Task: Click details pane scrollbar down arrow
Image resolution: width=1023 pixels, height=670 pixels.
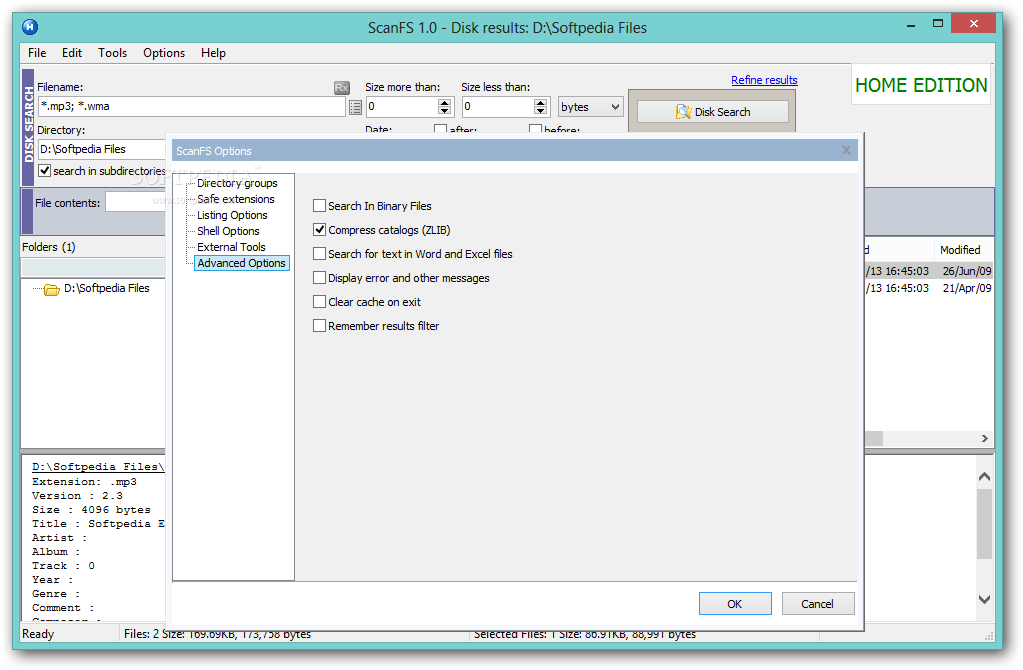Action: (985, 599)
